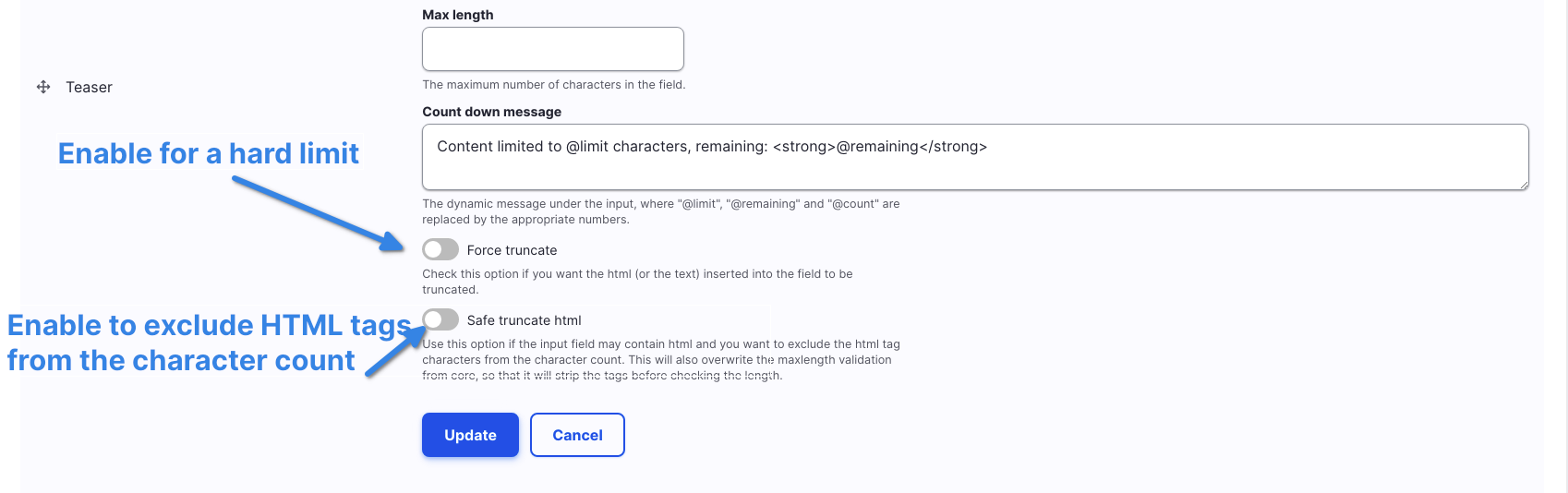Focus the Max length input field

click(552, 49)
